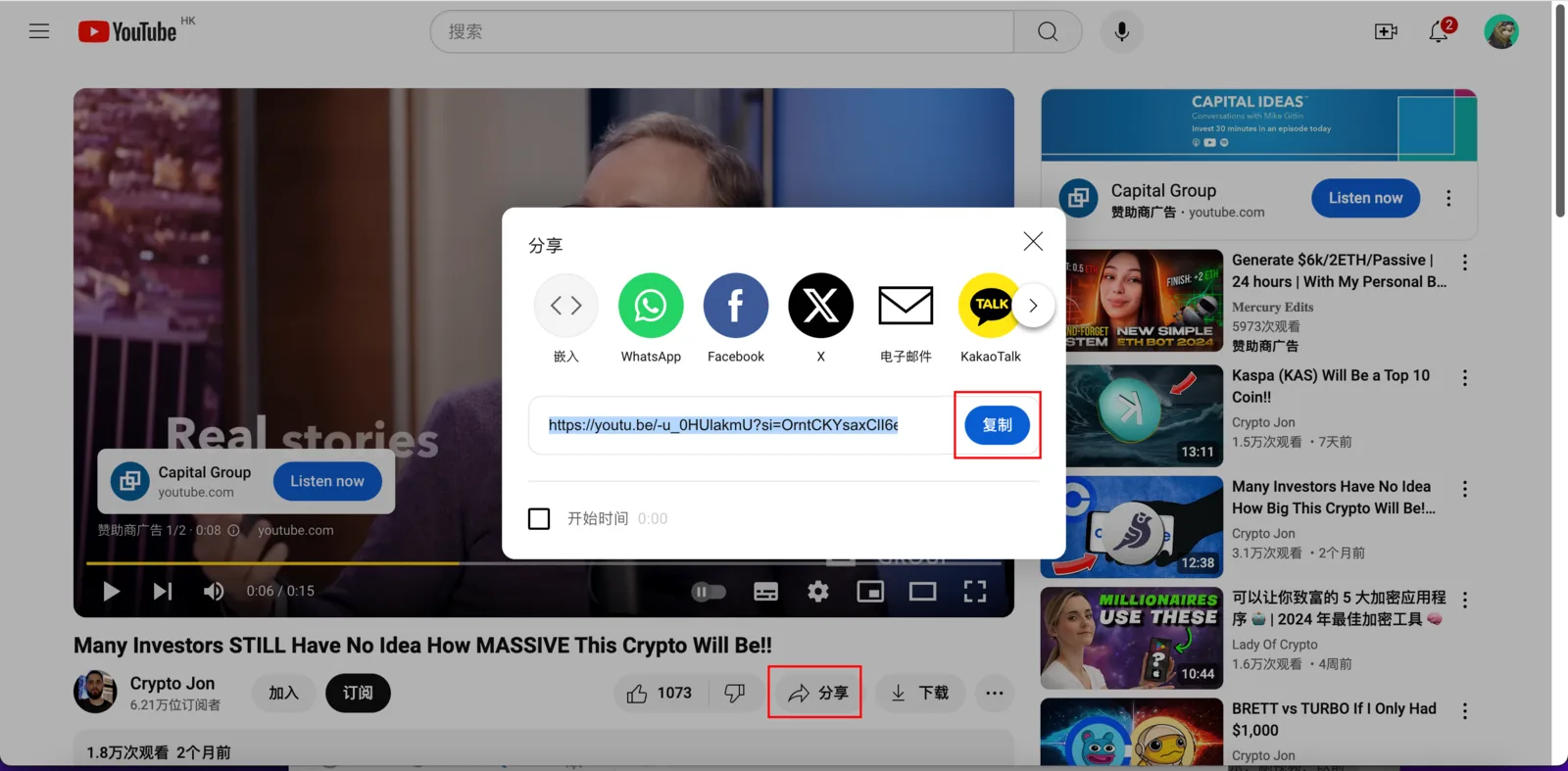Image resolution: width=1568 pixels, height=771 pixels.
Task: Open player settings gear
Action: 818,591
